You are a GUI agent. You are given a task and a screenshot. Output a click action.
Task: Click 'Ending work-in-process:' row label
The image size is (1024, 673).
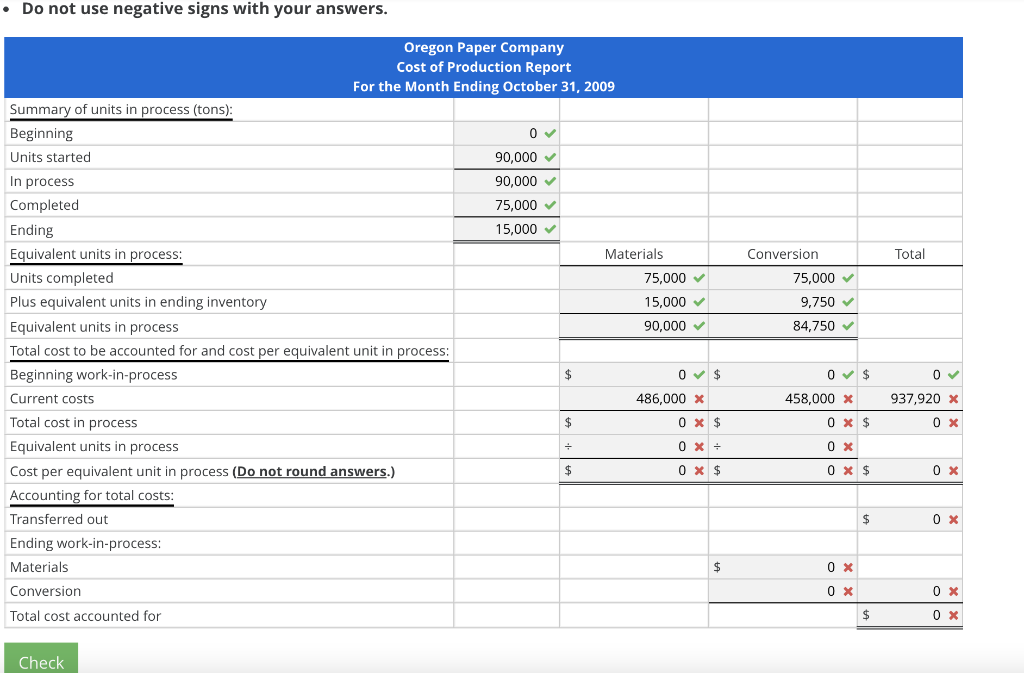(85, 543)
